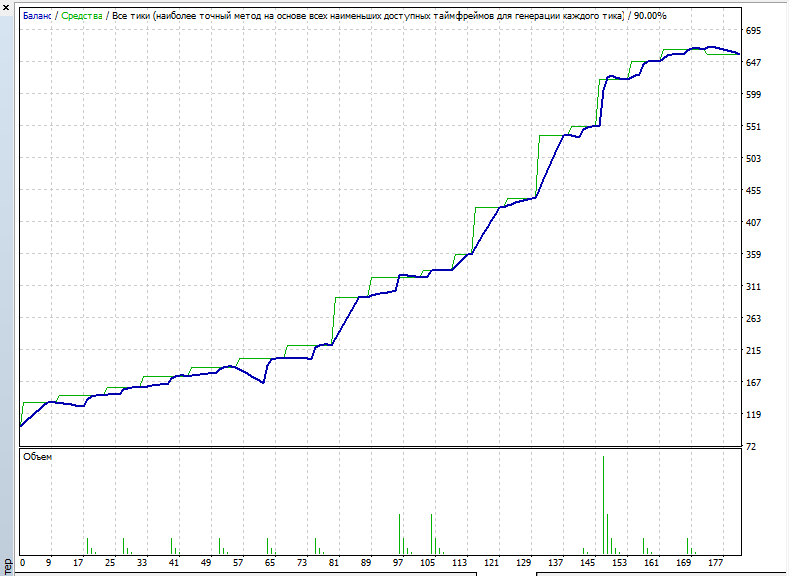This screenshot has height=576, width=789.
Task: Click the 359 value on the vertical axis
Action: [753, 255]
